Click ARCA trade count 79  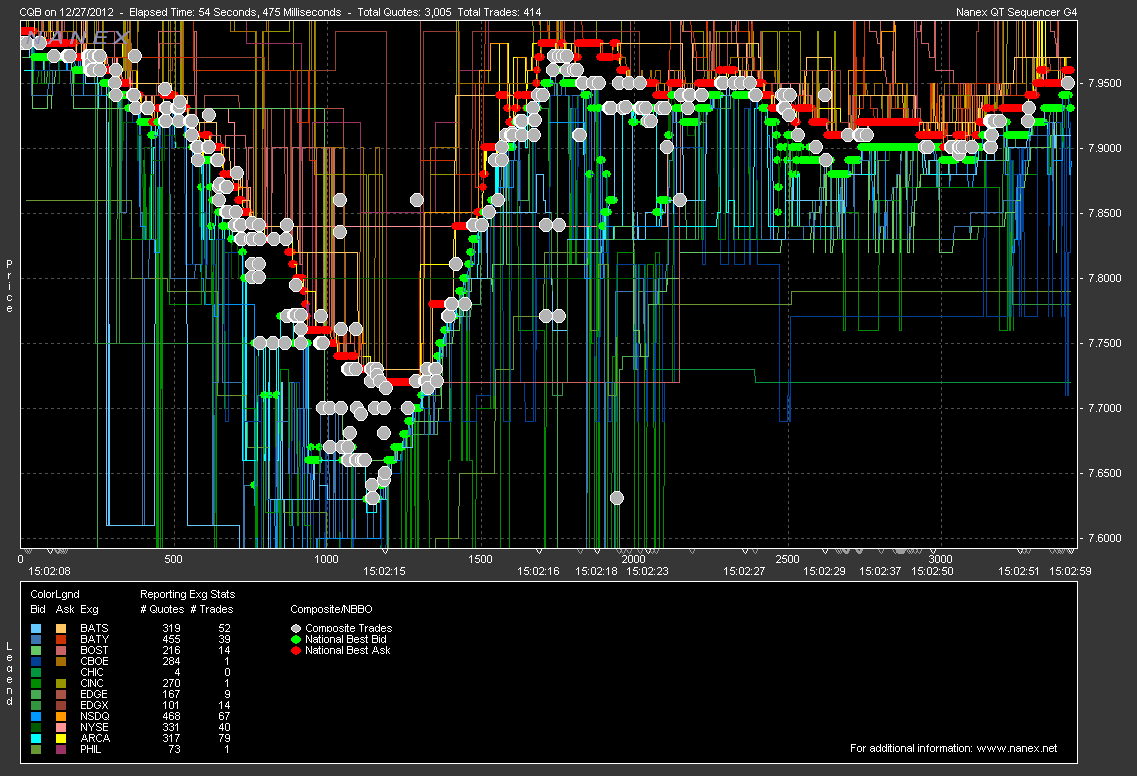pyautogui.click(x=224, y=738)
